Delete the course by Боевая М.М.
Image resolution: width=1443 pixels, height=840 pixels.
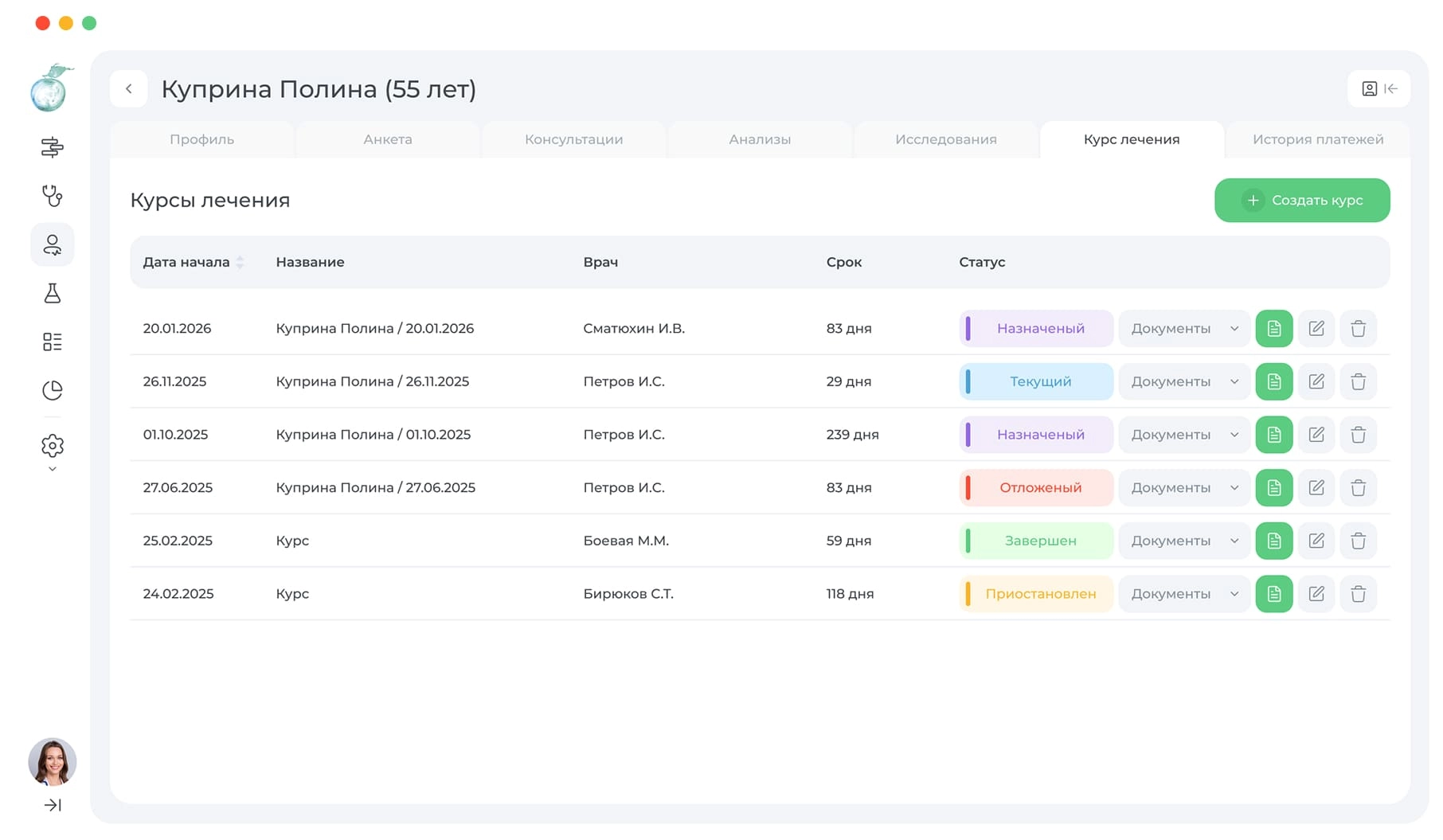tap(1358, 541)
